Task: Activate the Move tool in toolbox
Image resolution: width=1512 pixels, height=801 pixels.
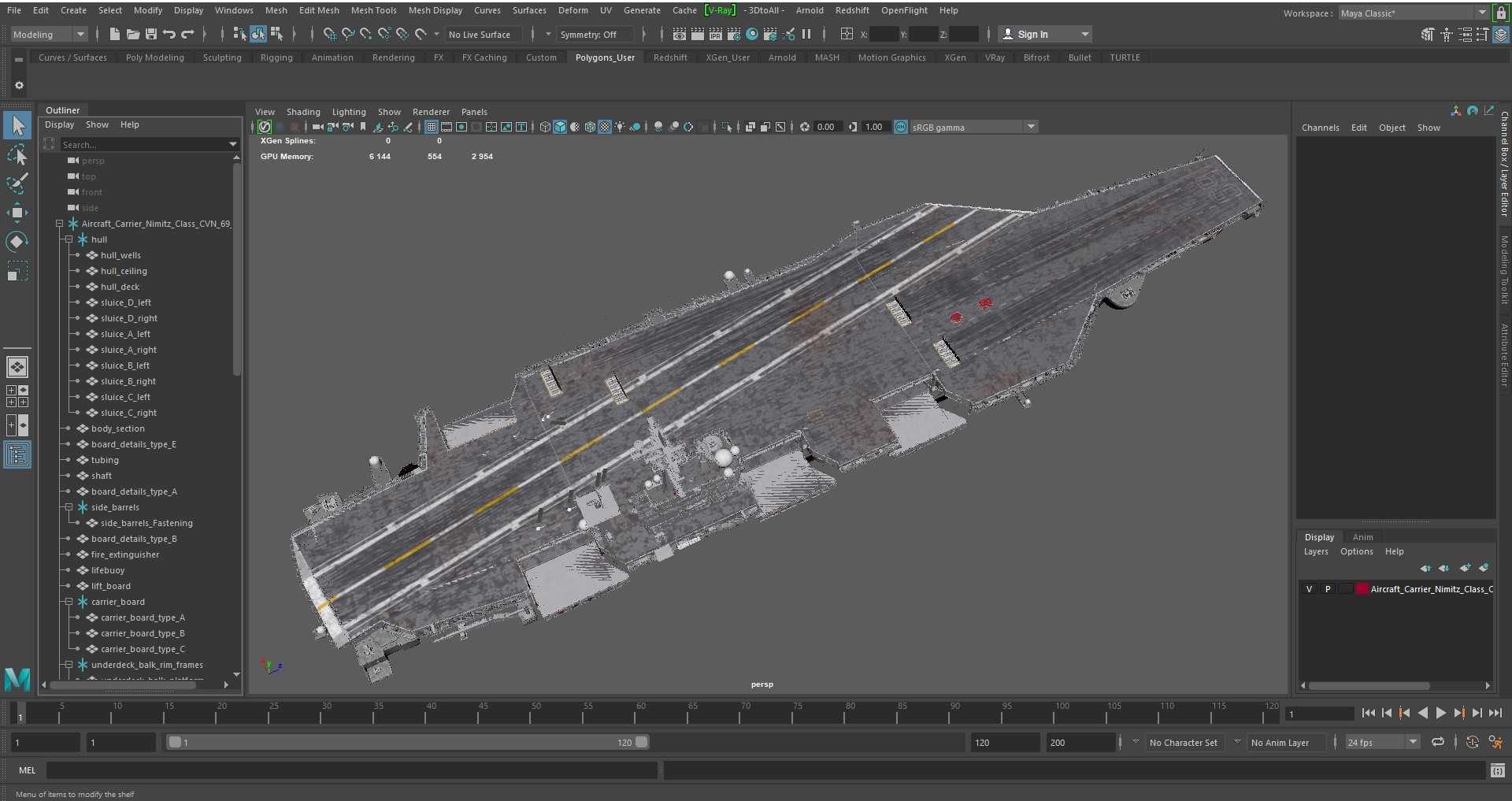Action: (x=17, y=213)
